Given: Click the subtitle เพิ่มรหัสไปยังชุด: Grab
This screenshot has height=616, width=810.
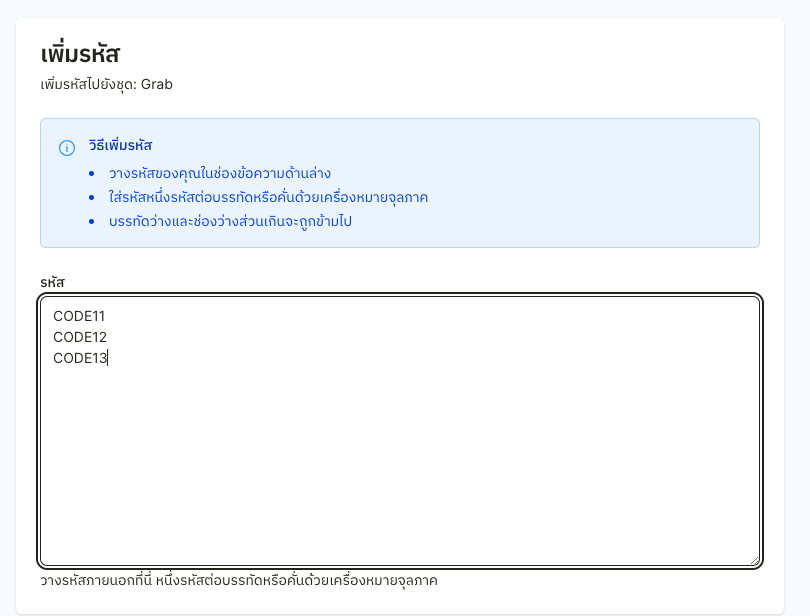Looking at the screenshot, I should click(106, 84).
